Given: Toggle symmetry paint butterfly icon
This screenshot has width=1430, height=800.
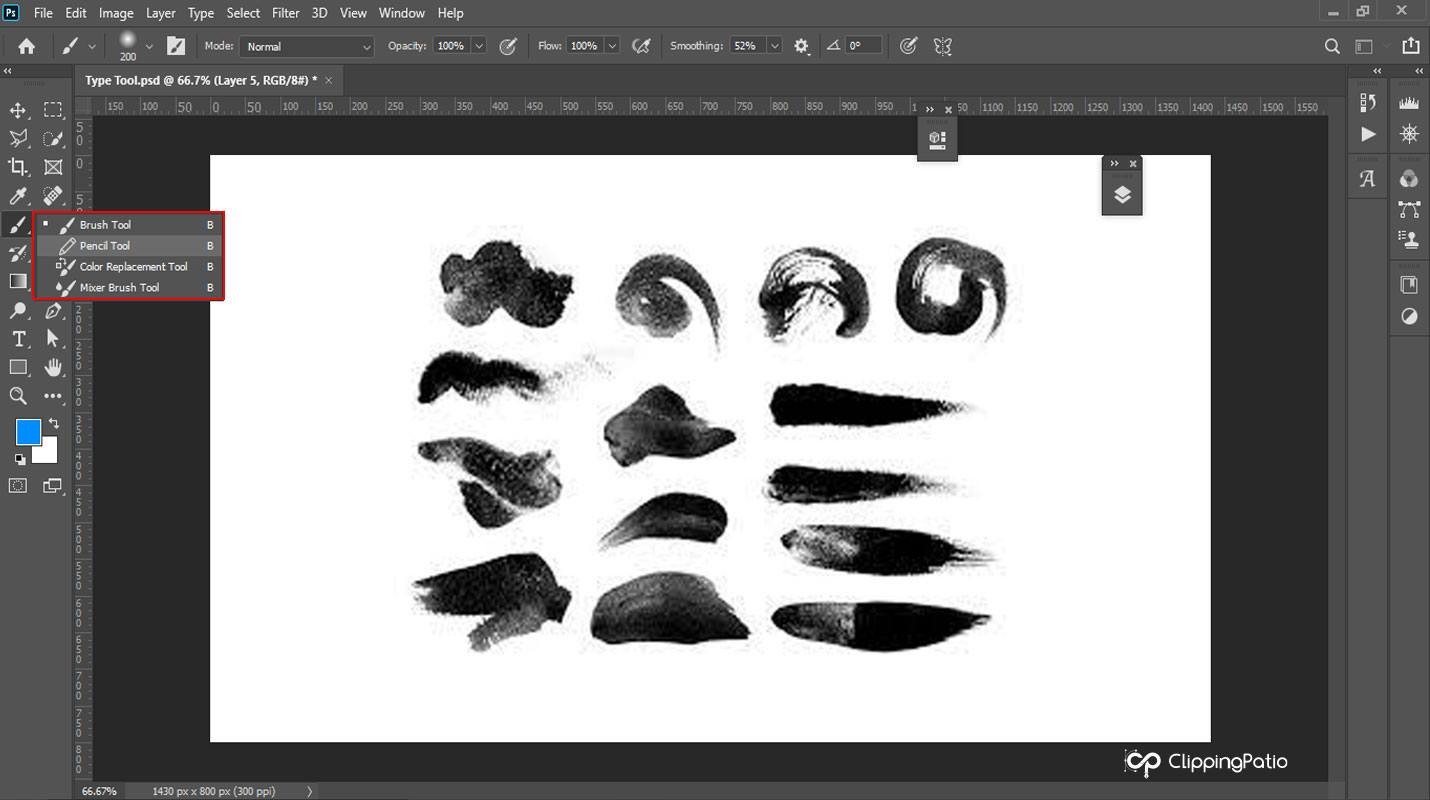Looking at the screenshot, I should [941, 46].
